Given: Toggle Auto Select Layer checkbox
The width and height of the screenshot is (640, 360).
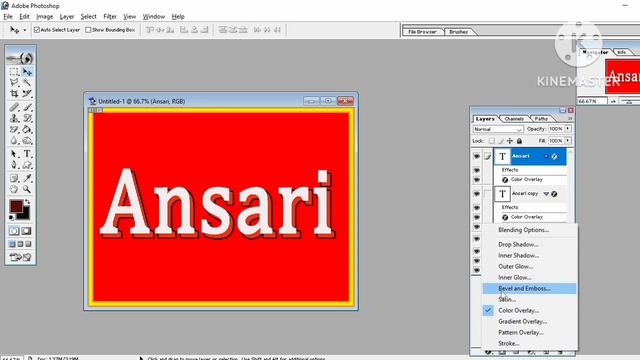Looking at the screenshot, I should tap(37, 30).
